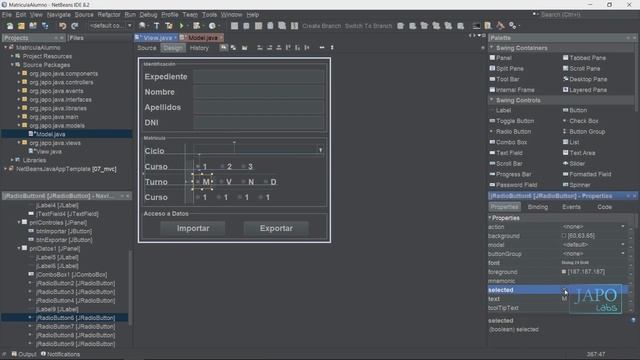640x360 pixels.
Task: Switch to the Events tab in Properties
Action: point(571,207)
